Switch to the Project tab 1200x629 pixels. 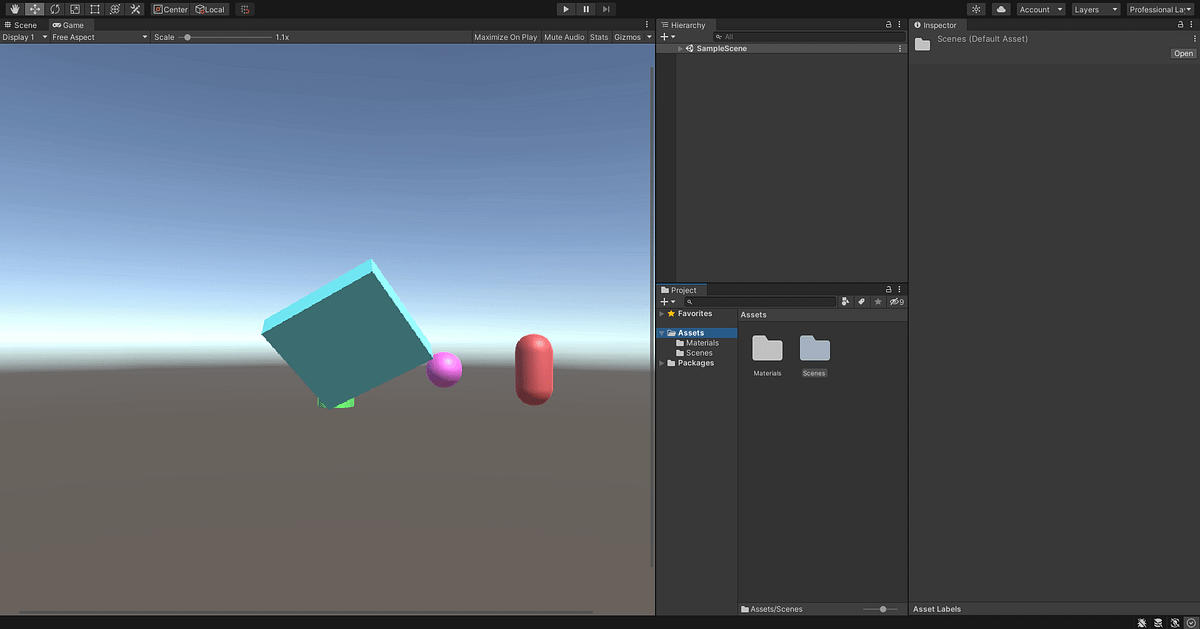pyautogui.click(x=681, y=289)
